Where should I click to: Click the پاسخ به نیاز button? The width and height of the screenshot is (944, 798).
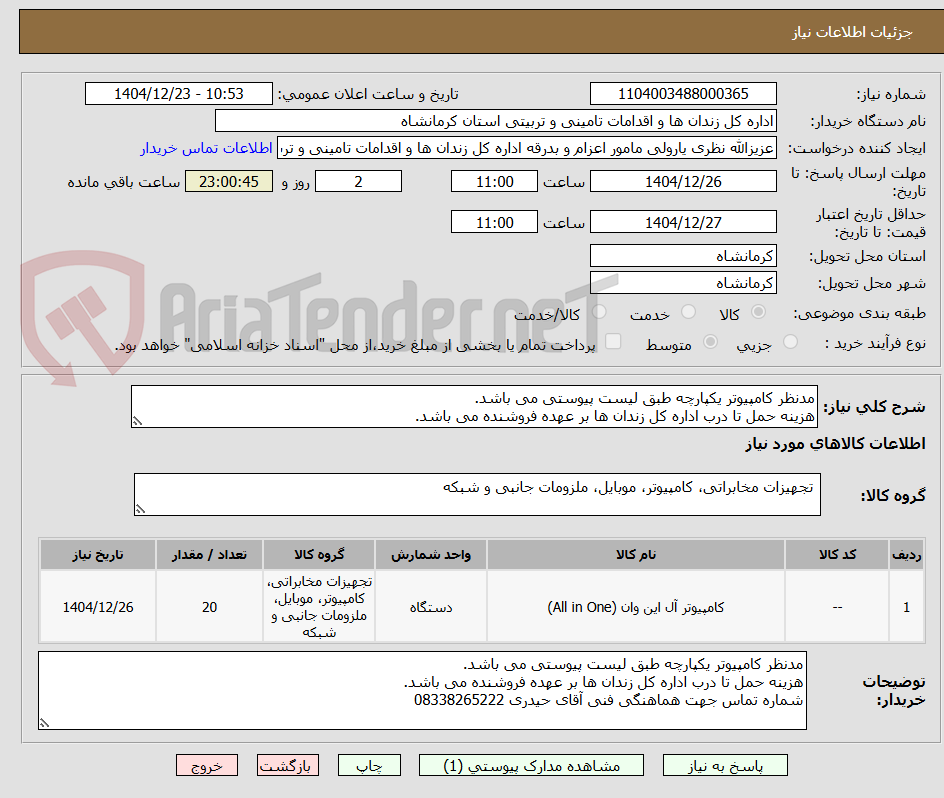coord(725,765)
